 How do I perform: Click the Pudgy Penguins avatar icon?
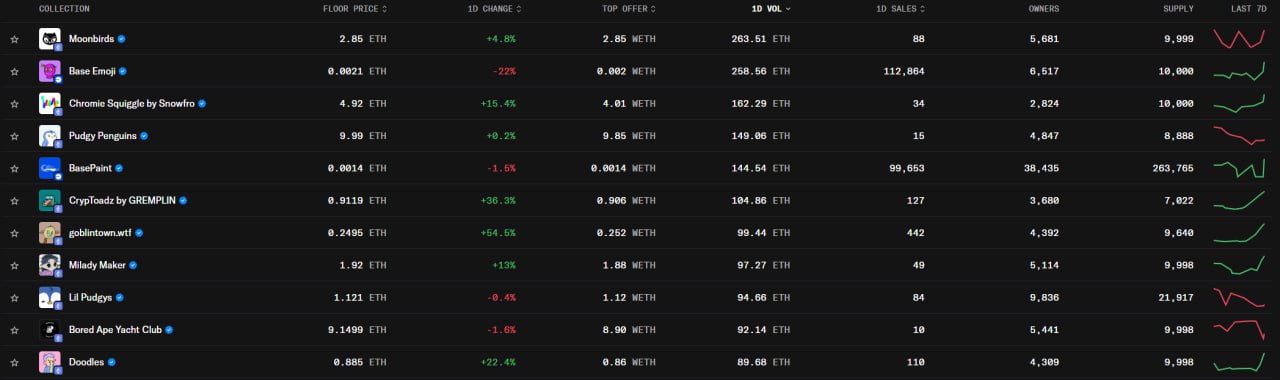[x=50, y=136]
